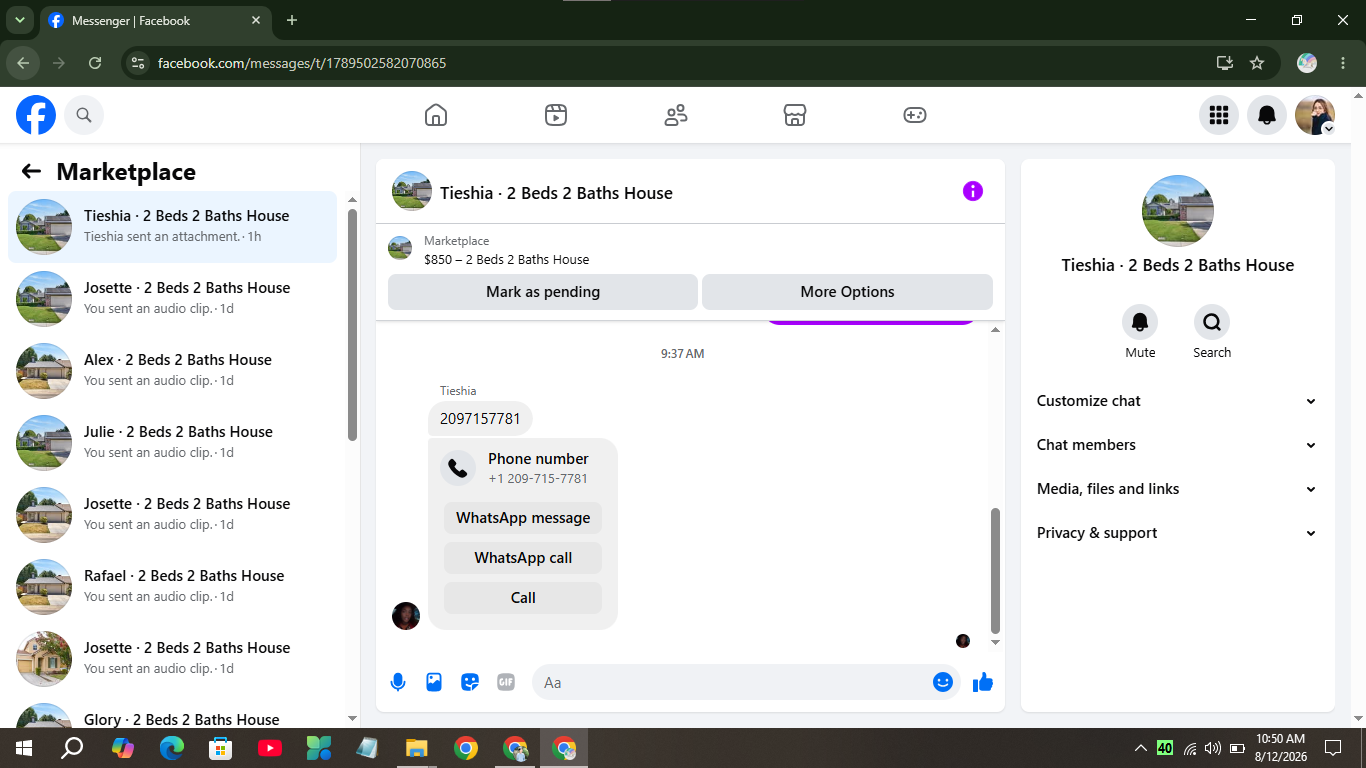Click the Aa message input field

[732, 682]
